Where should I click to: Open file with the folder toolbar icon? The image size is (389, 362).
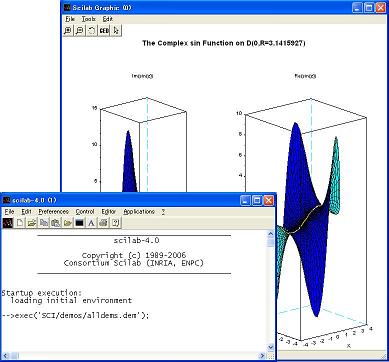tap(32, 223)
